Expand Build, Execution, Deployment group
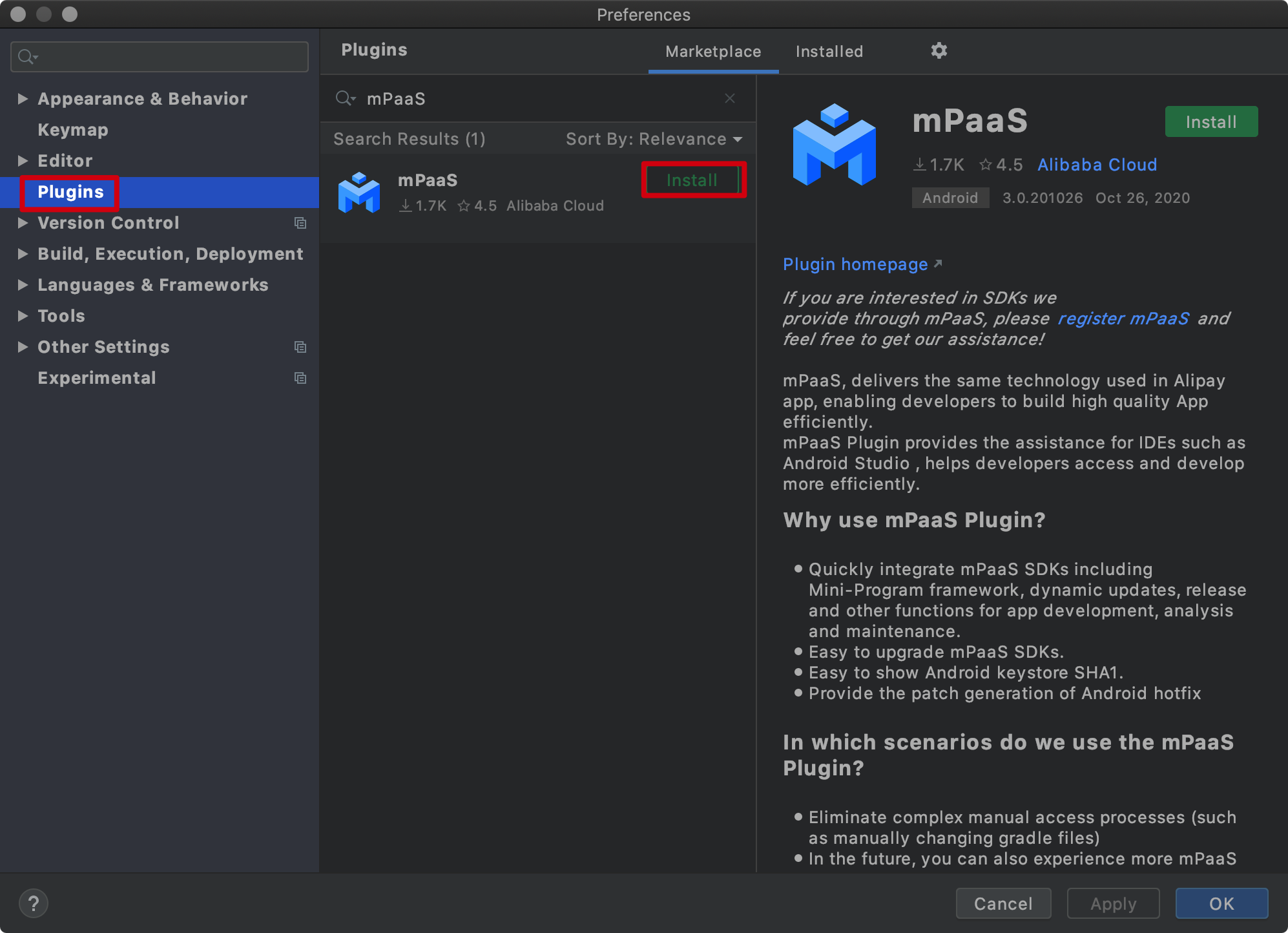The image size is (1288, 933). point(23,254)
